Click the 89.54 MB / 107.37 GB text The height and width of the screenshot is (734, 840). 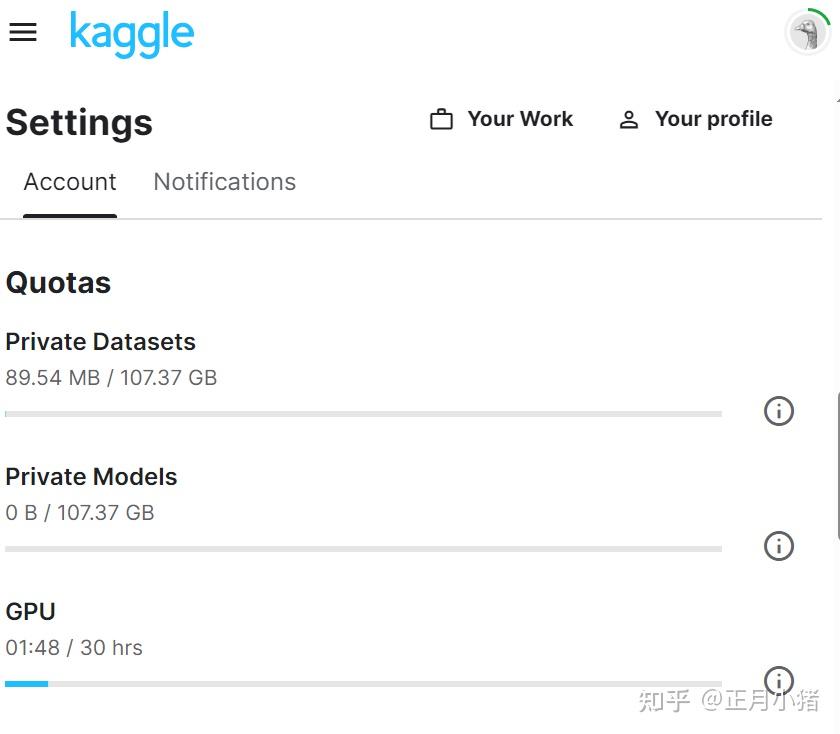pos(111,378)
